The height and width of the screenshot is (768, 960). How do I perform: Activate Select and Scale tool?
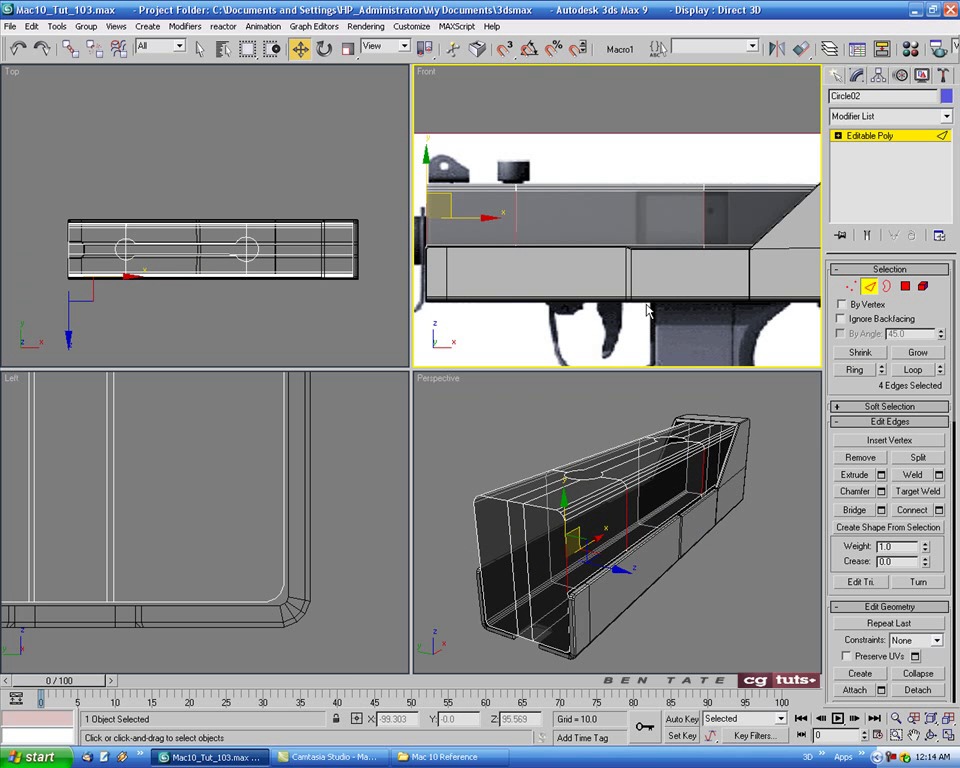tap(347, 49)
